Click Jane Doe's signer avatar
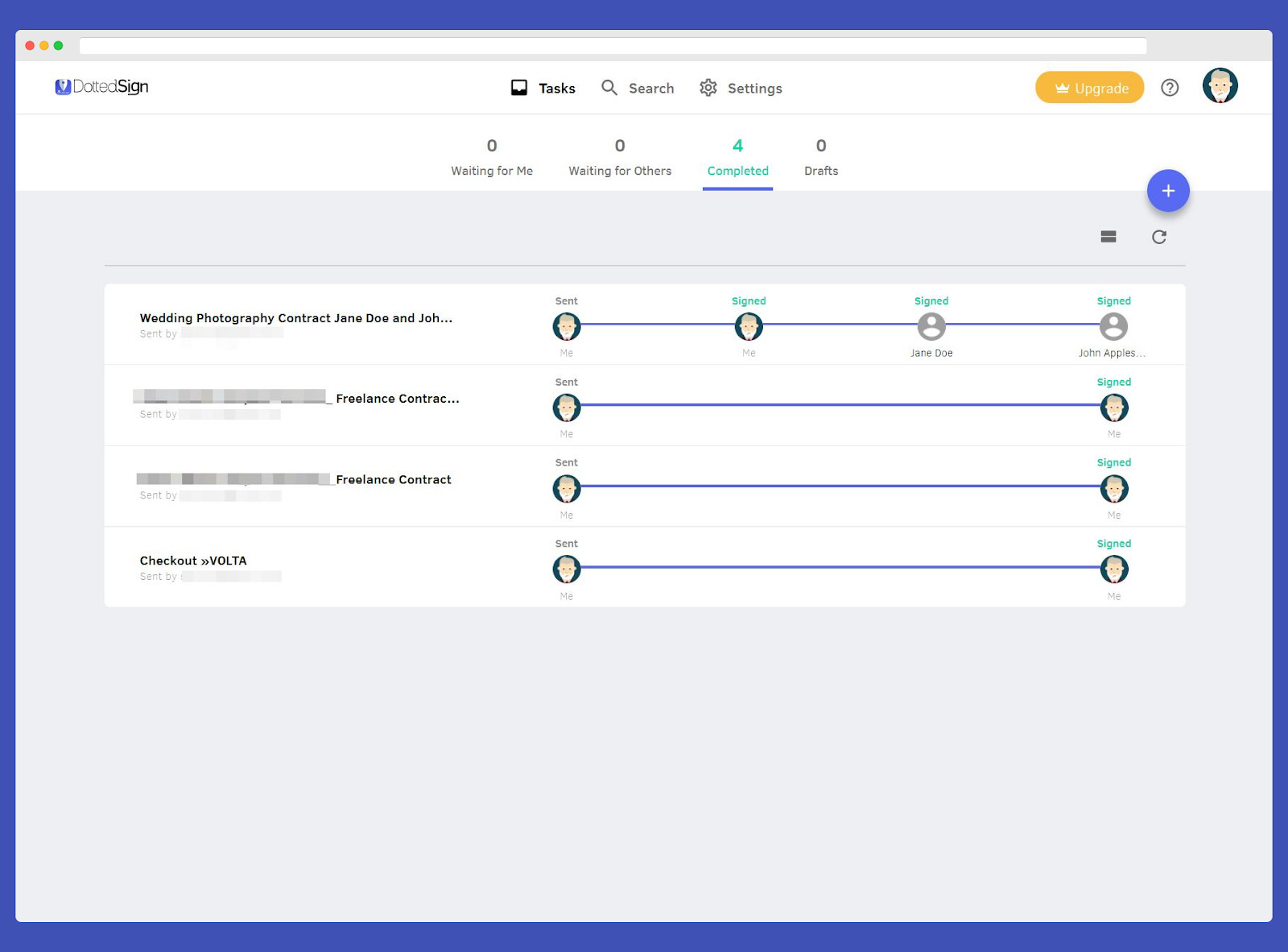Image resolution: width=1288 pixels, height=952 pixels. 931,327
